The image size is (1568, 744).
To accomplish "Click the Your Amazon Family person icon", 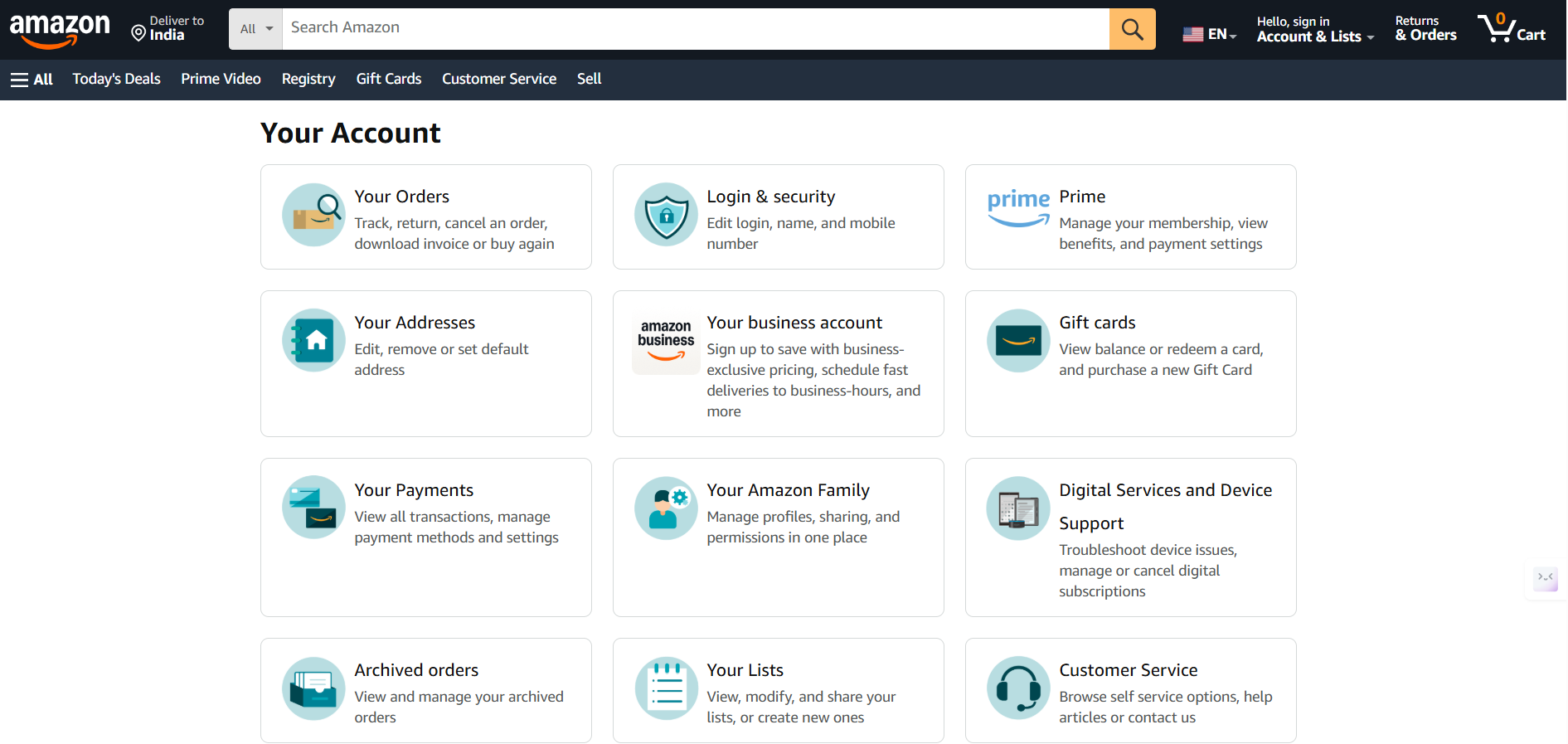I will click(x=666, y=508).
